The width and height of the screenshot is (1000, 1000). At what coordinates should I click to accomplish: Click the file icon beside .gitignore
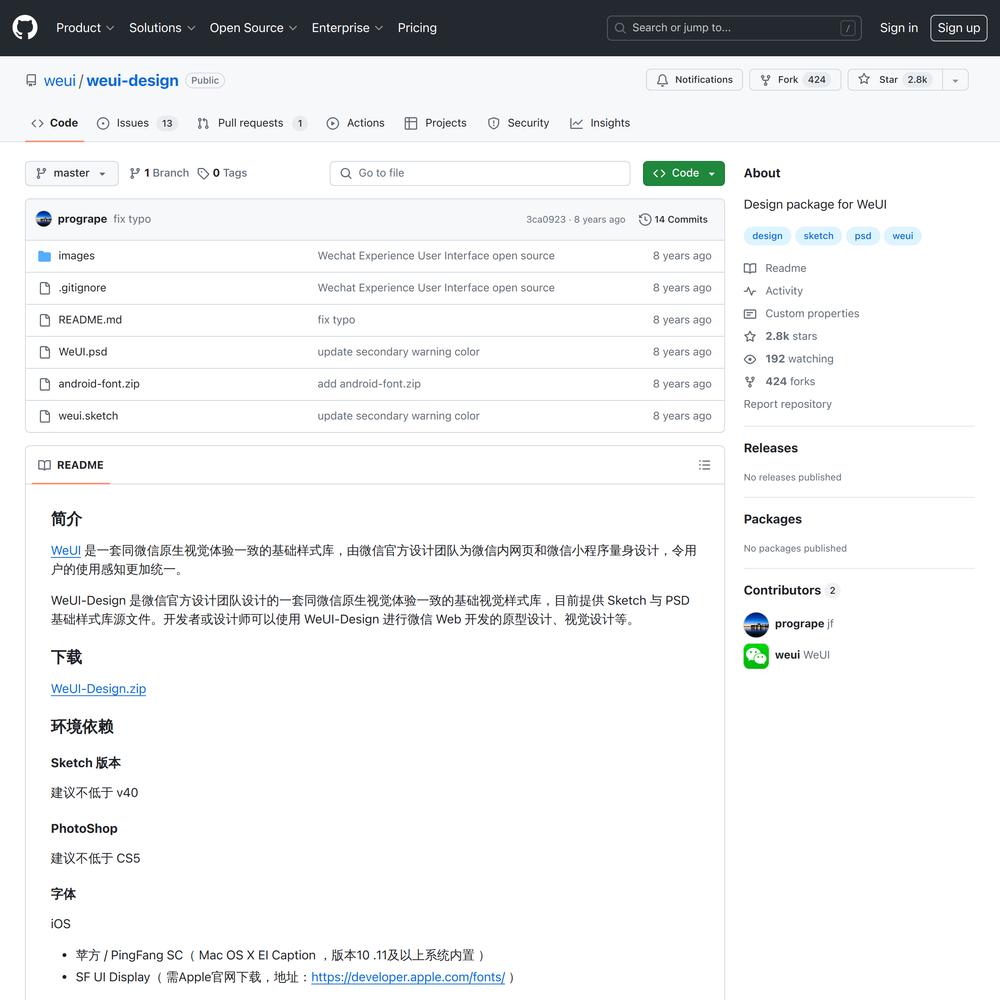pyautogui.click(x=45, y=288)
